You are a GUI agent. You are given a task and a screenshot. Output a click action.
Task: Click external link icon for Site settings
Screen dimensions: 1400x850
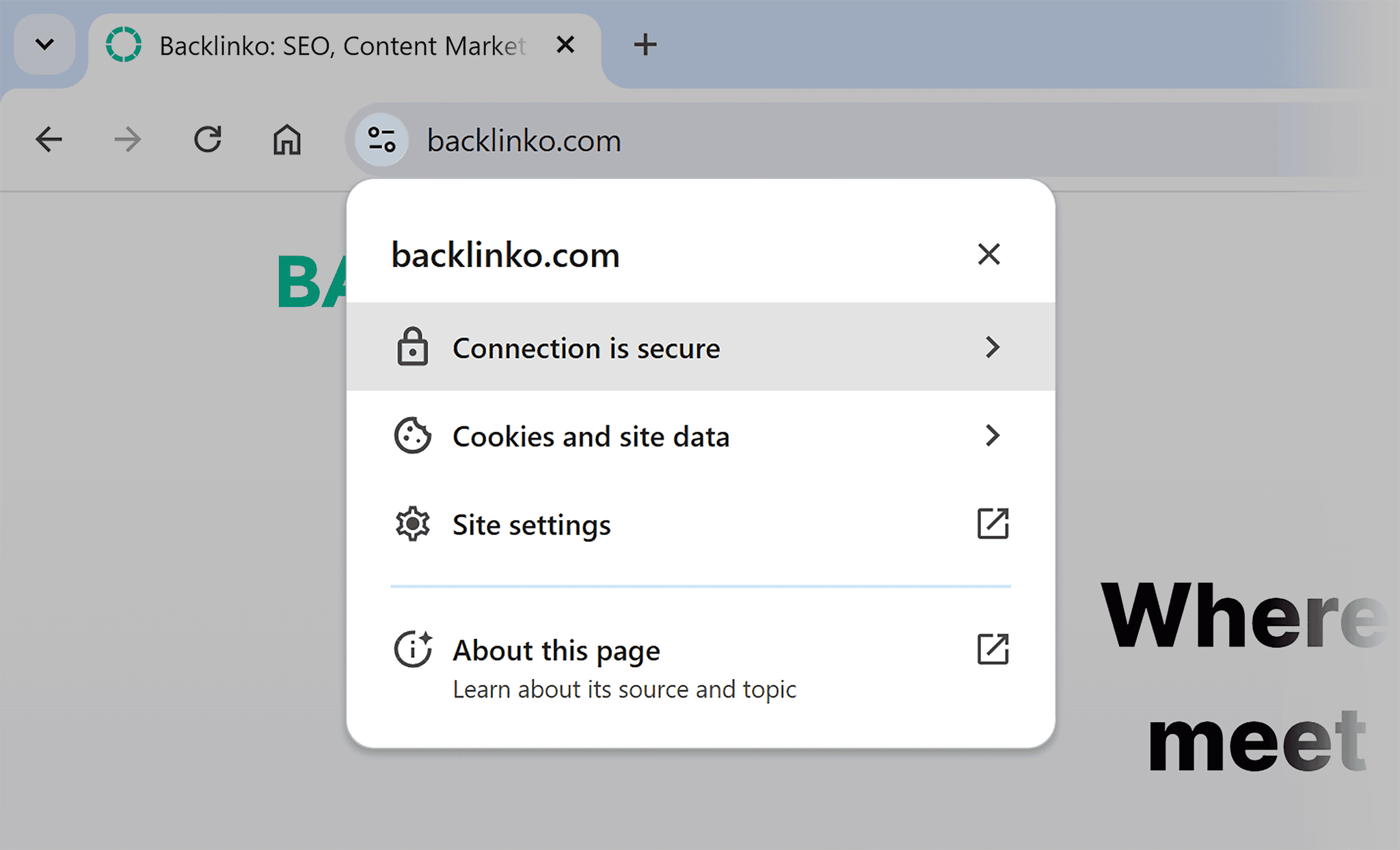(993, 523)
